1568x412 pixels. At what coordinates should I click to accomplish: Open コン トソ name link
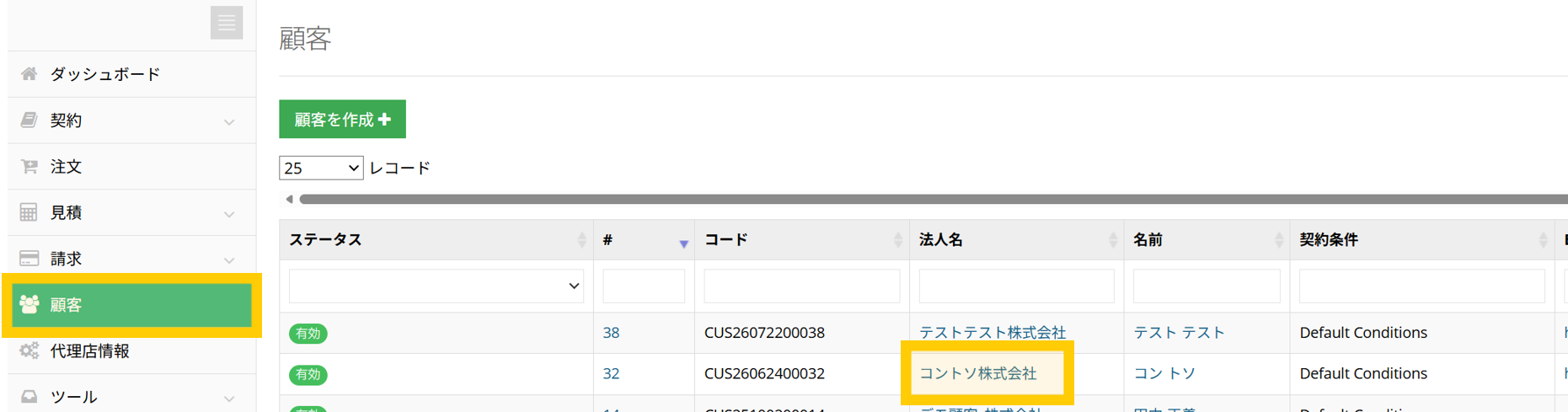(x=1164, y=373)
